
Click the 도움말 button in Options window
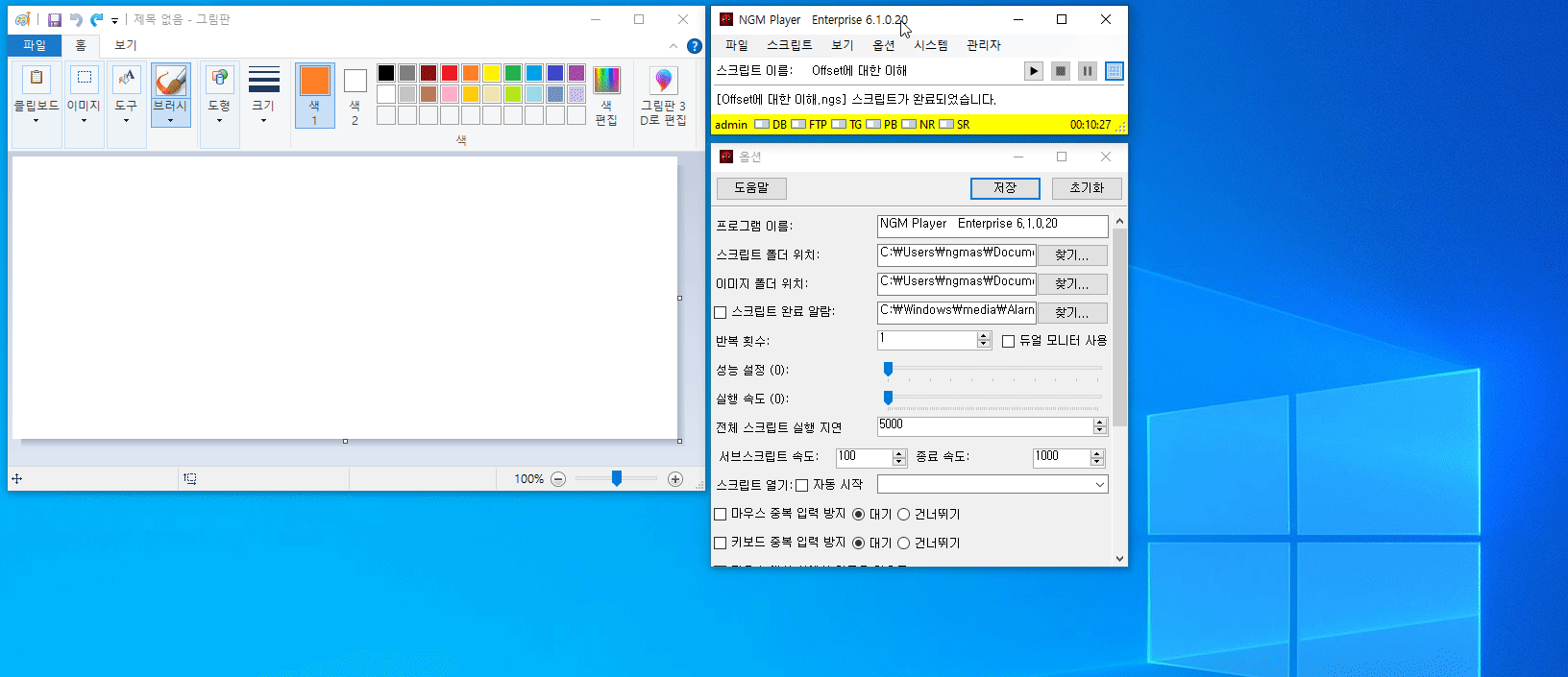751,188
